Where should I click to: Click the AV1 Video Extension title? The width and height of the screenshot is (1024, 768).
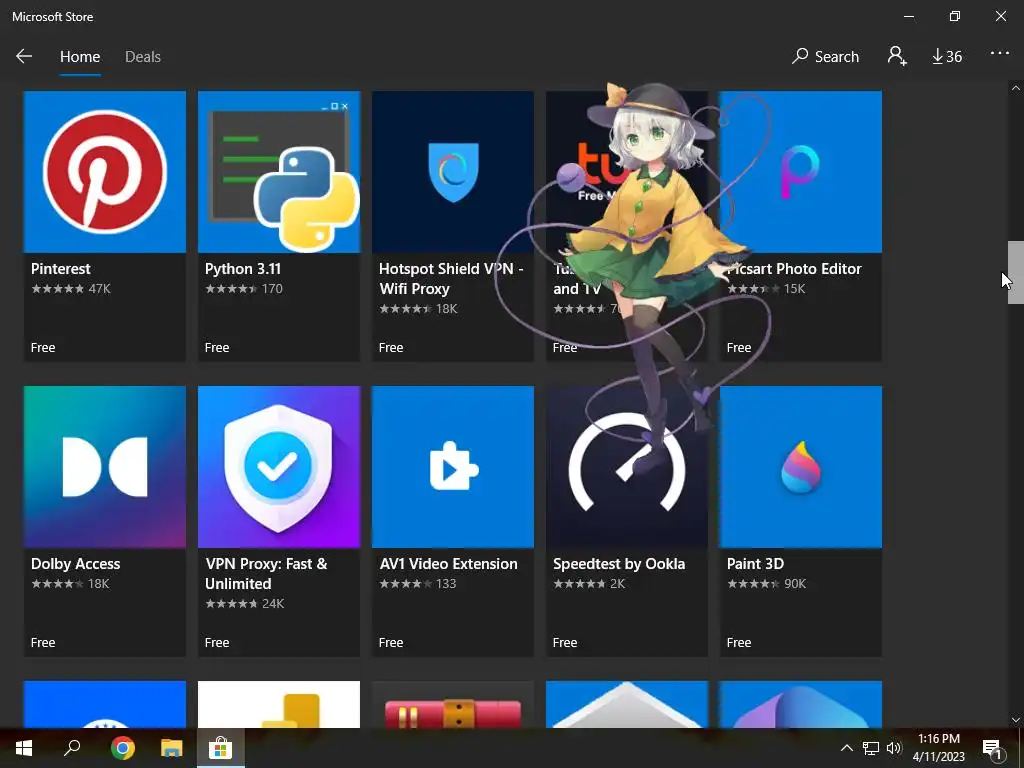pyautogui.click(x=449, y=564)
